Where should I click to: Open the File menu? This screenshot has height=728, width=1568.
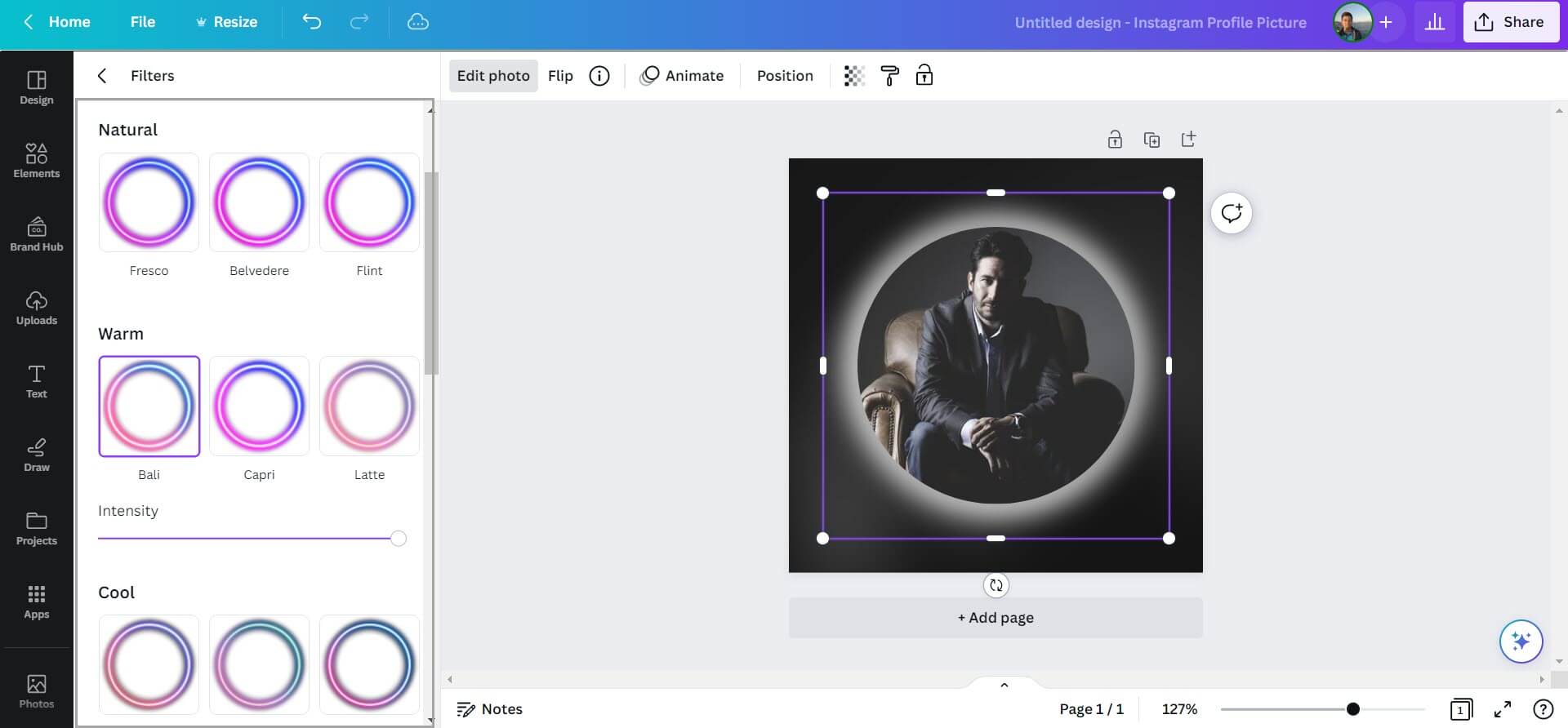[142, 22]
